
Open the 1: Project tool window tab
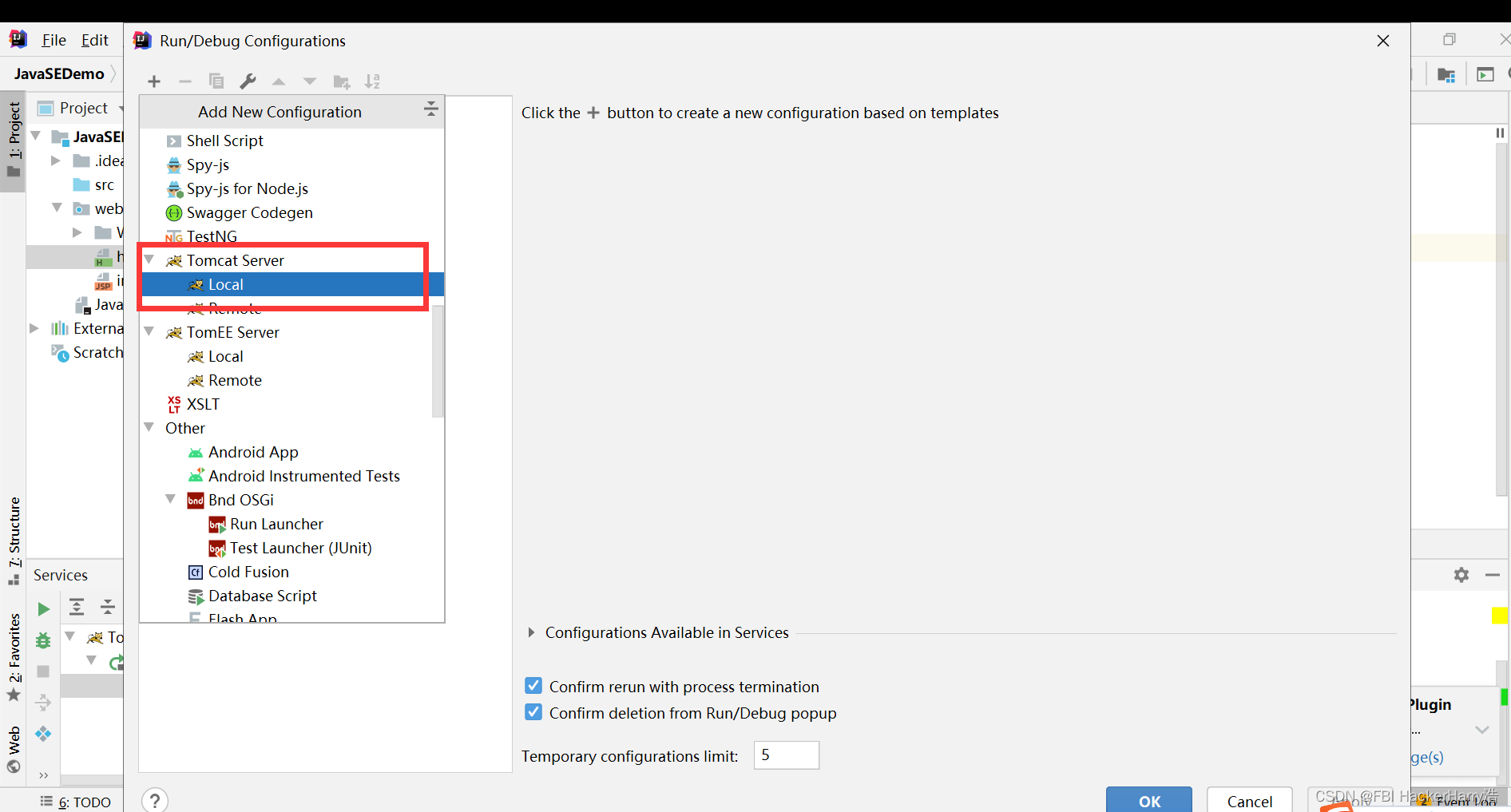[x=14, y=140]
